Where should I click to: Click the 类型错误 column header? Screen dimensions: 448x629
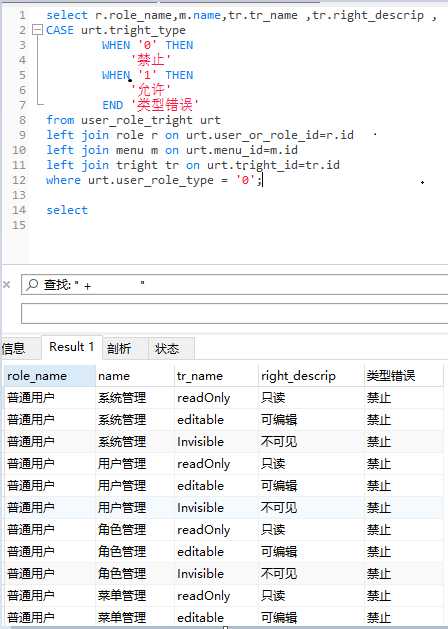click(x=403, y=376)
